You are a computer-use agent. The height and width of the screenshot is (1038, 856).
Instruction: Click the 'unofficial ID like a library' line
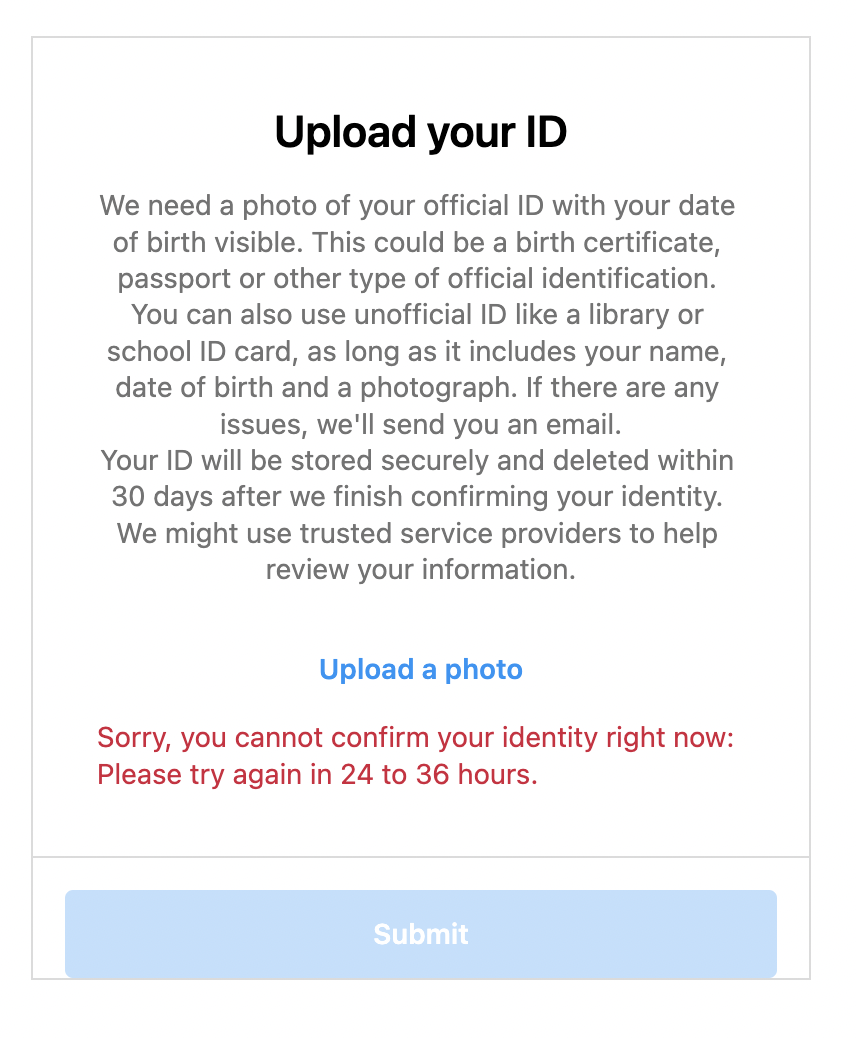pos(417,315)
